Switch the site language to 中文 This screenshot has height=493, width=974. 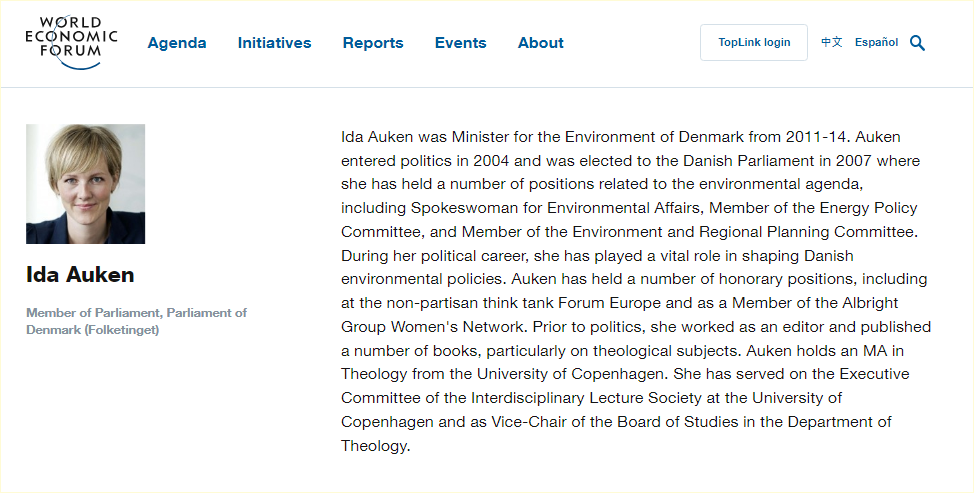click(x=832, y=43)
